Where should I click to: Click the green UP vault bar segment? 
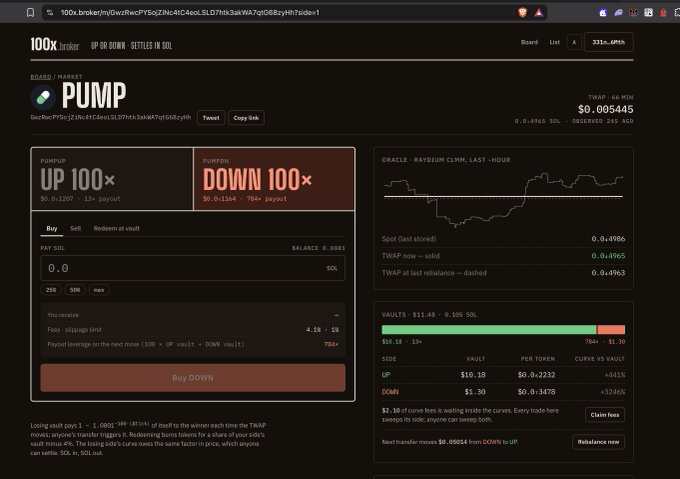point(489,329)
